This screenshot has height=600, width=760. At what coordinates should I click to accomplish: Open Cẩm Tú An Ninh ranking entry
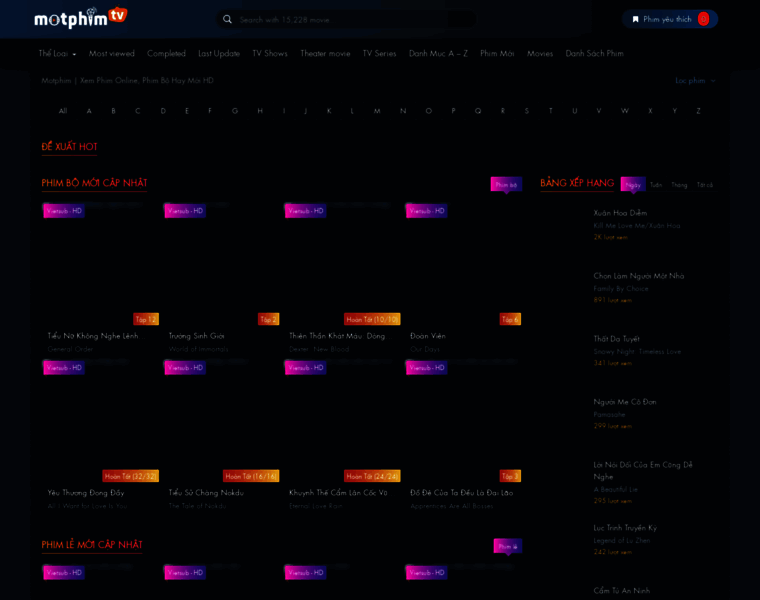click(x=622, y=591)
